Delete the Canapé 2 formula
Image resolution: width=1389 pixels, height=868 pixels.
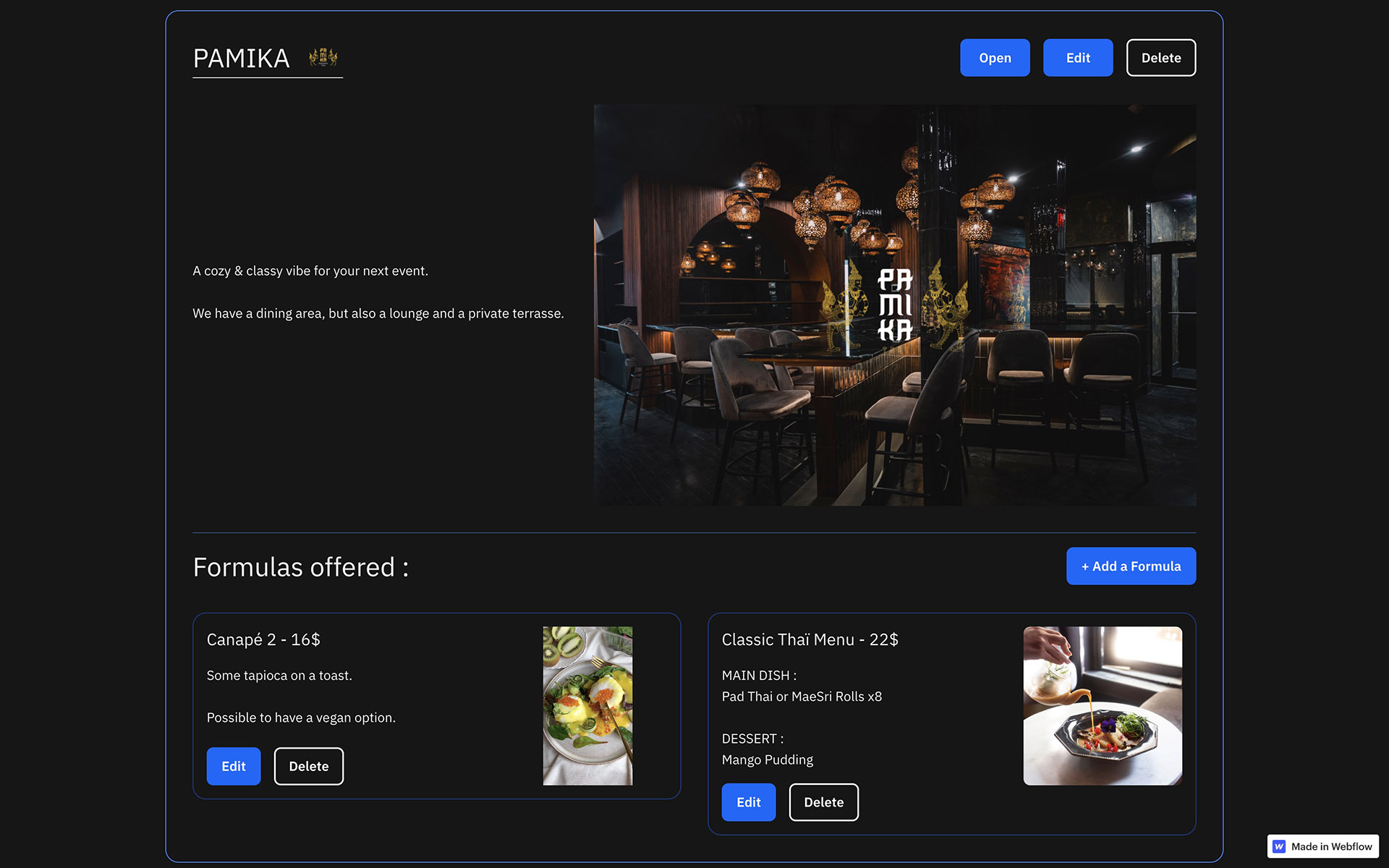pyautogui.click(x=308, y=766)
